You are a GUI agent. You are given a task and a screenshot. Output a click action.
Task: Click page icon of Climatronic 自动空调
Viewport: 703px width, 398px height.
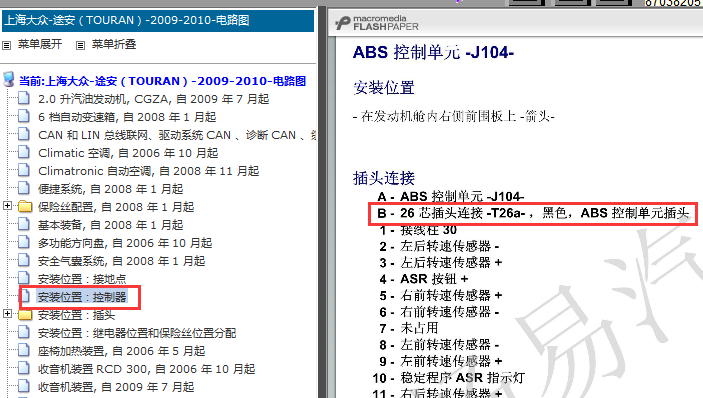[24, 170]
